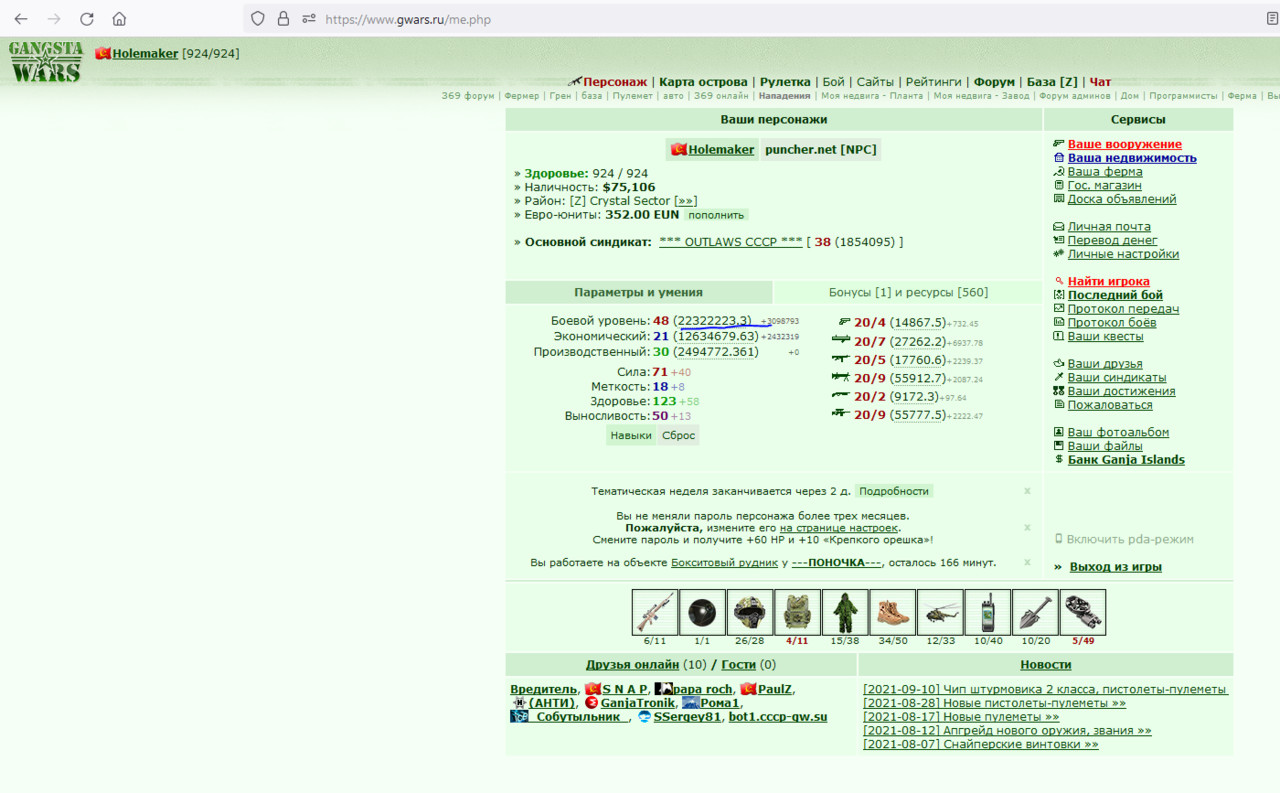The height and width of the screenshot is (793, 1280).
Task: Open Ваше вооружение link
Action: (1124, 144)
